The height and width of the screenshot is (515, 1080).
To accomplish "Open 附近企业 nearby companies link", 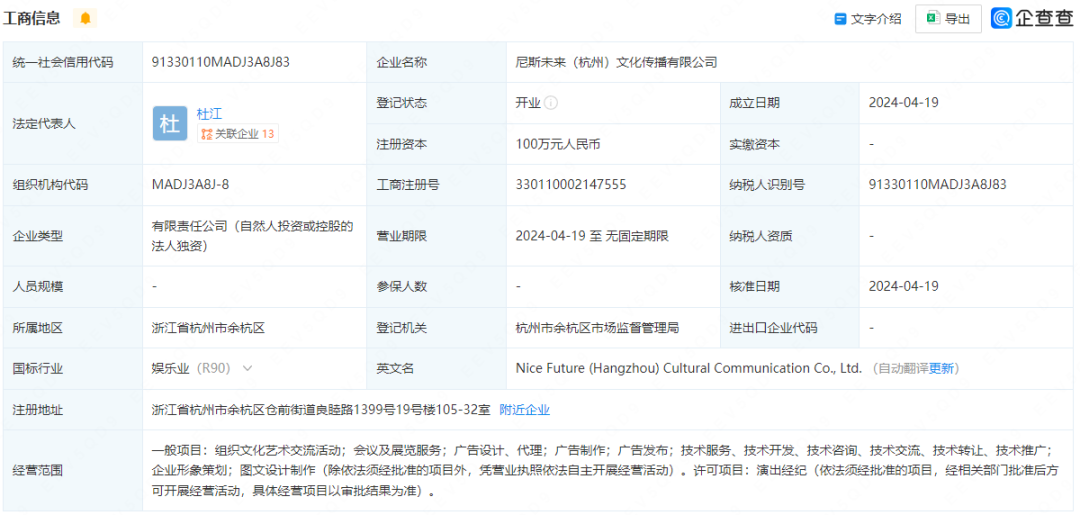I will [x=525, y=410].
